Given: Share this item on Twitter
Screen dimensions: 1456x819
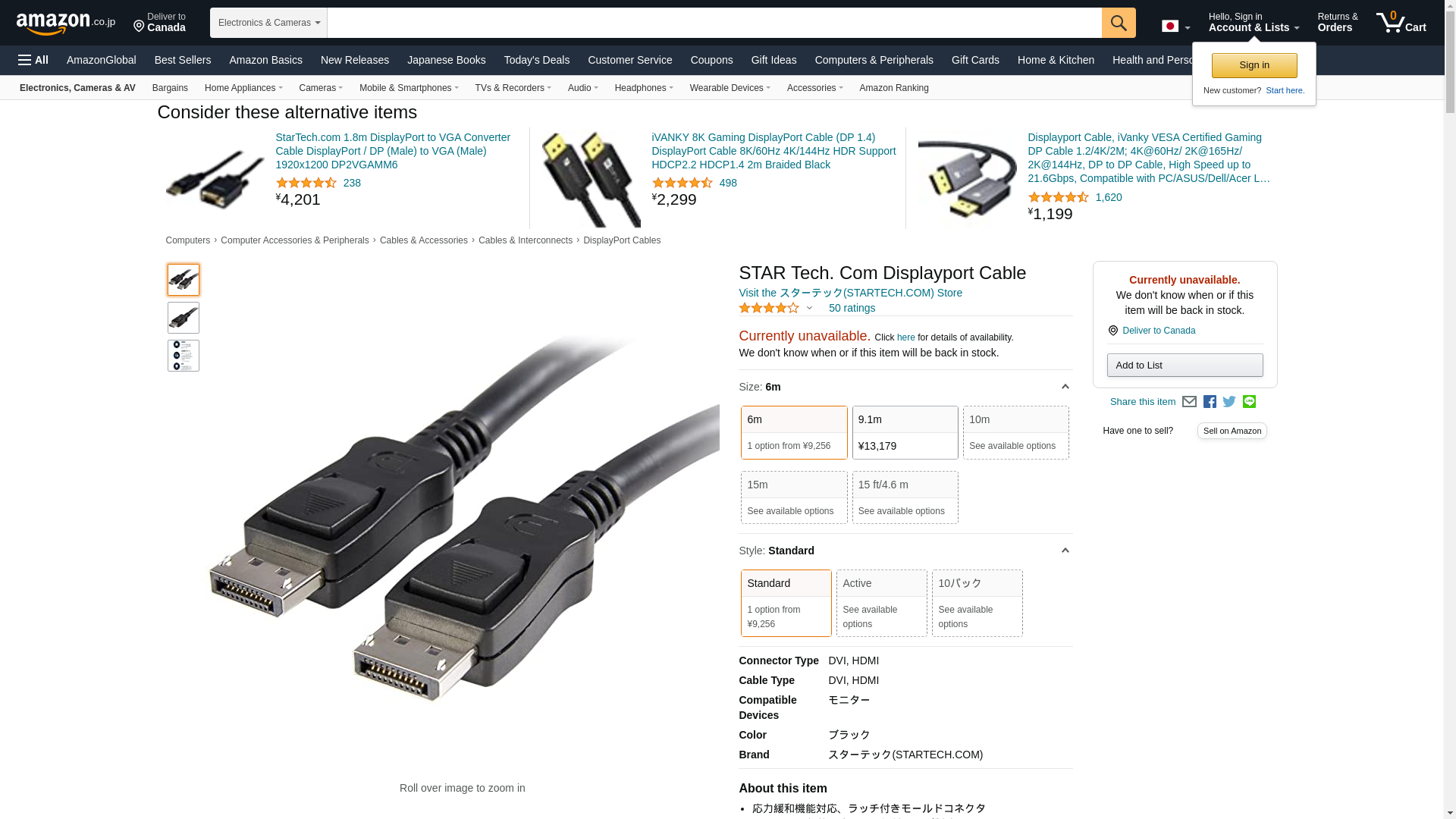Looking at the screenshot, I should coord(1229,402).
